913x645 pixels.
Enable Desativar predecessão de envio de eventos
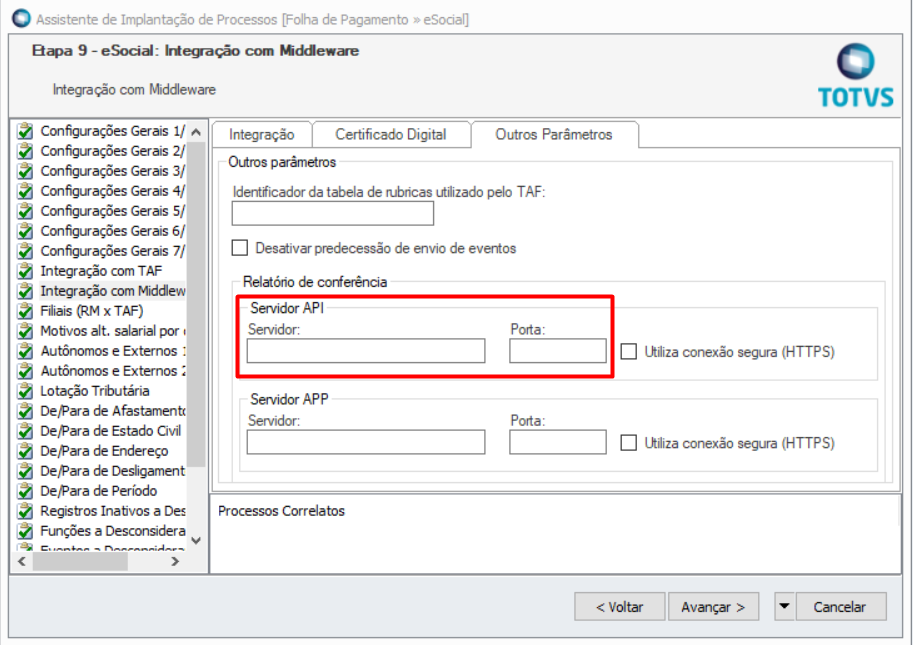tap(239, 248)
